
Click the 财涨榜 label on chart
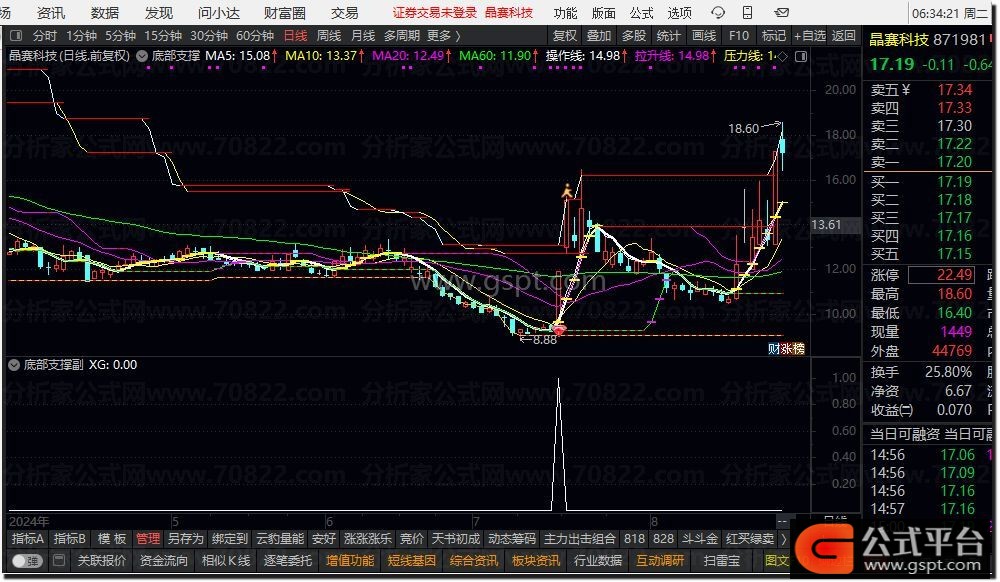[x=786, y=349]
